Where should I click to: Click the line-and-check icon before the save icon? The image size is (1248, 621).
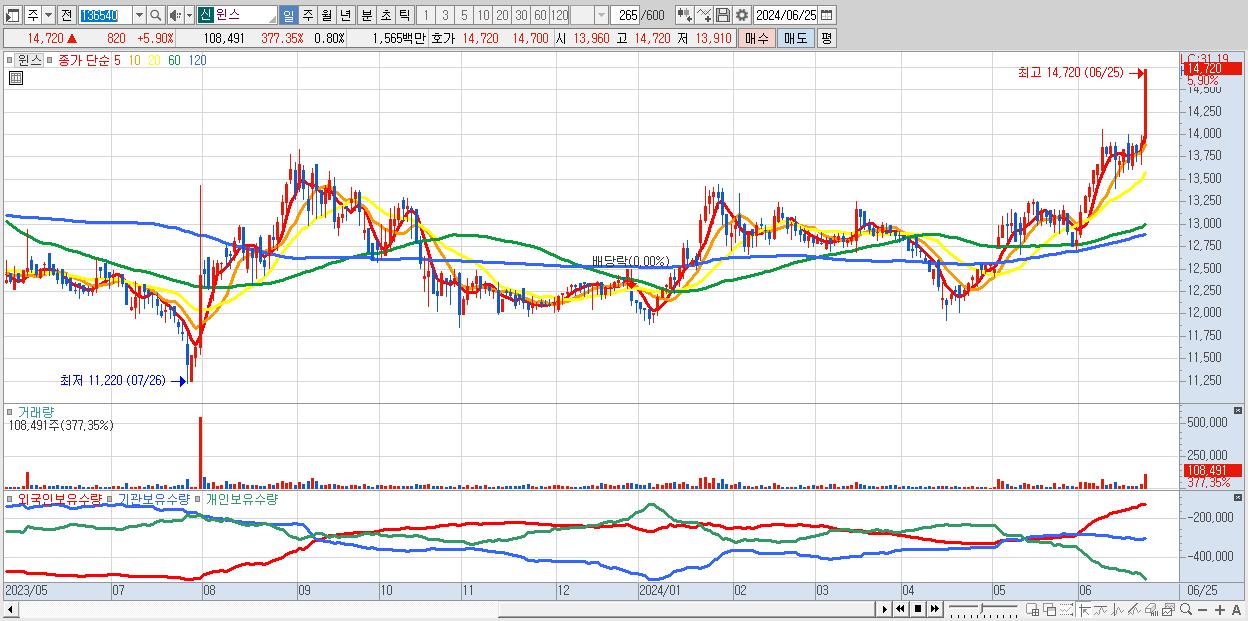click(704, 15)
